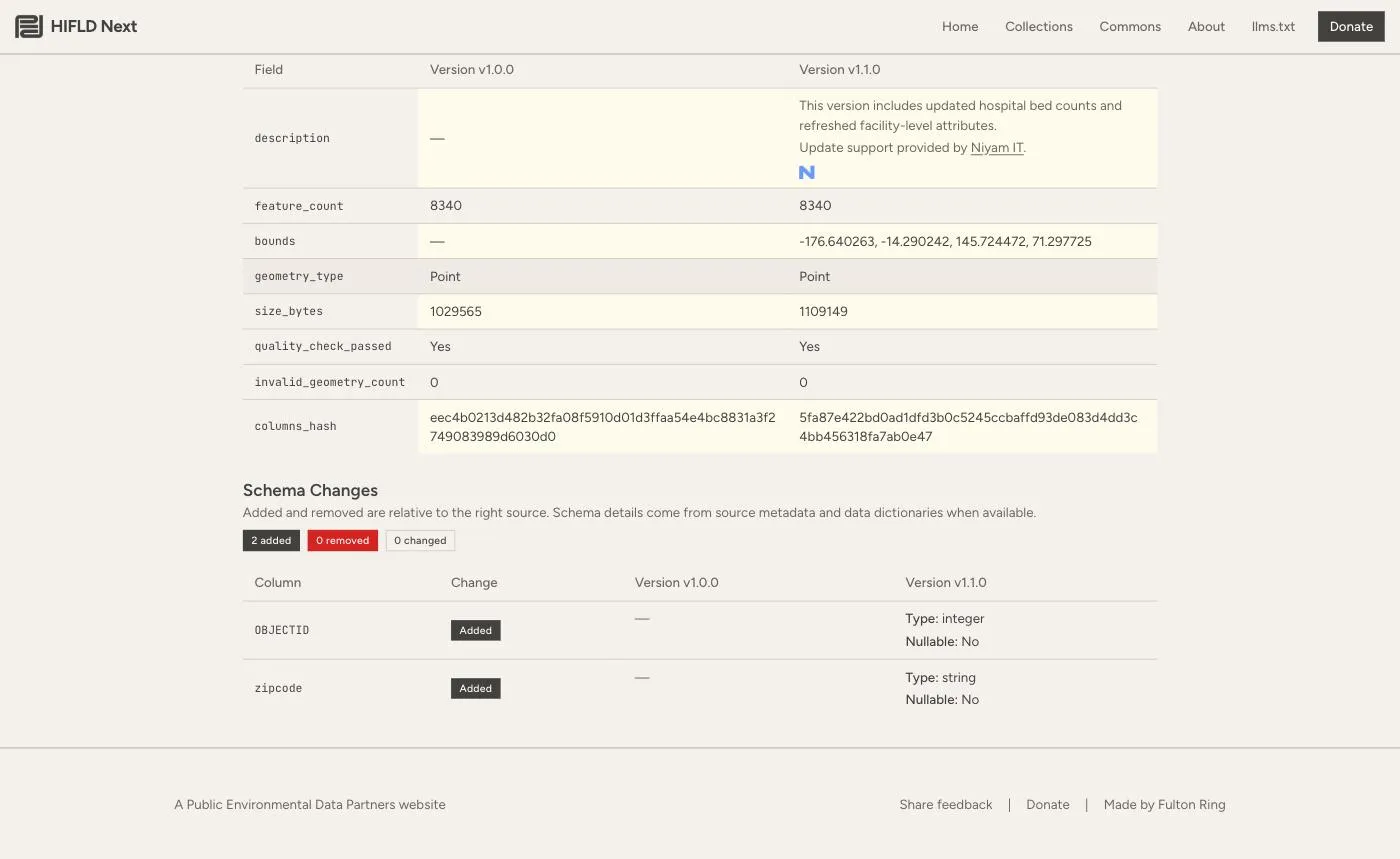This screenshot has height=859, width=1400.
Task: Open the llms.txt link
Action: (x=1273, y=27)
